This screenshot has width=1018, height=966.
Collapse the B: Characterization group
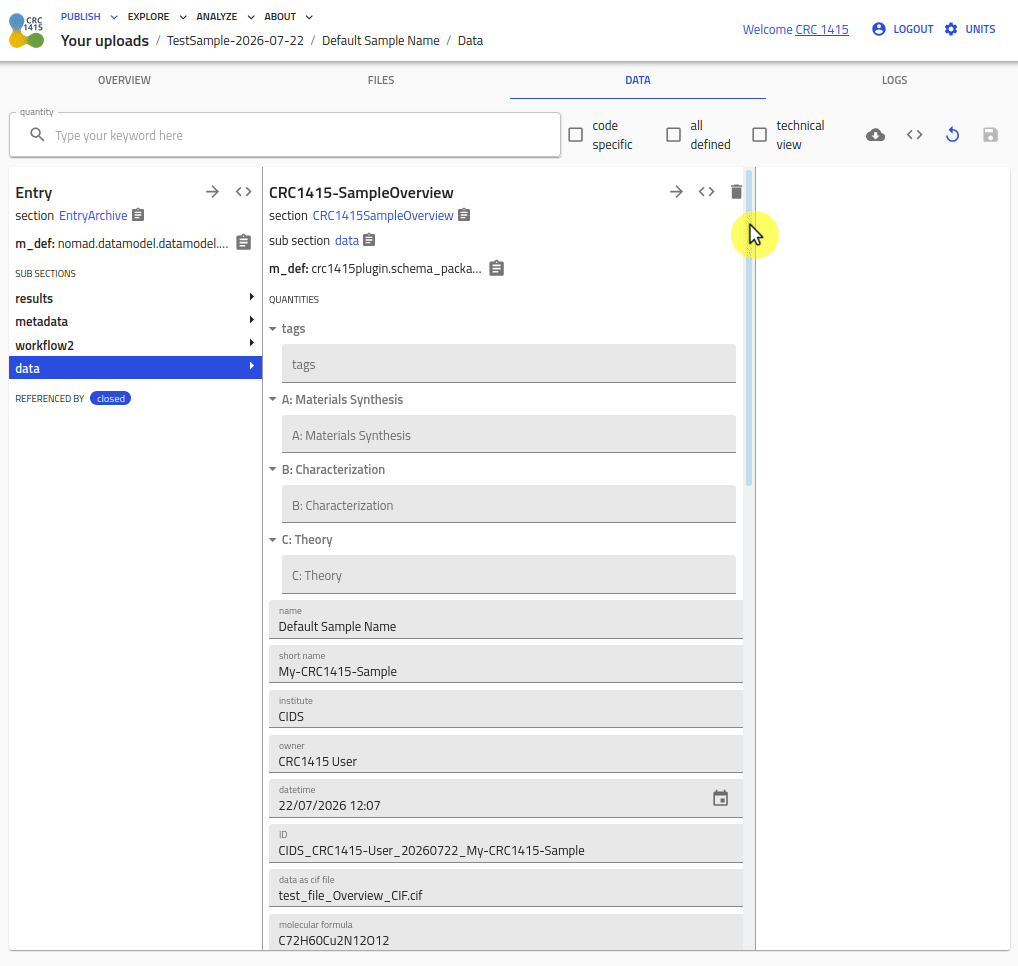coord(273,469)
